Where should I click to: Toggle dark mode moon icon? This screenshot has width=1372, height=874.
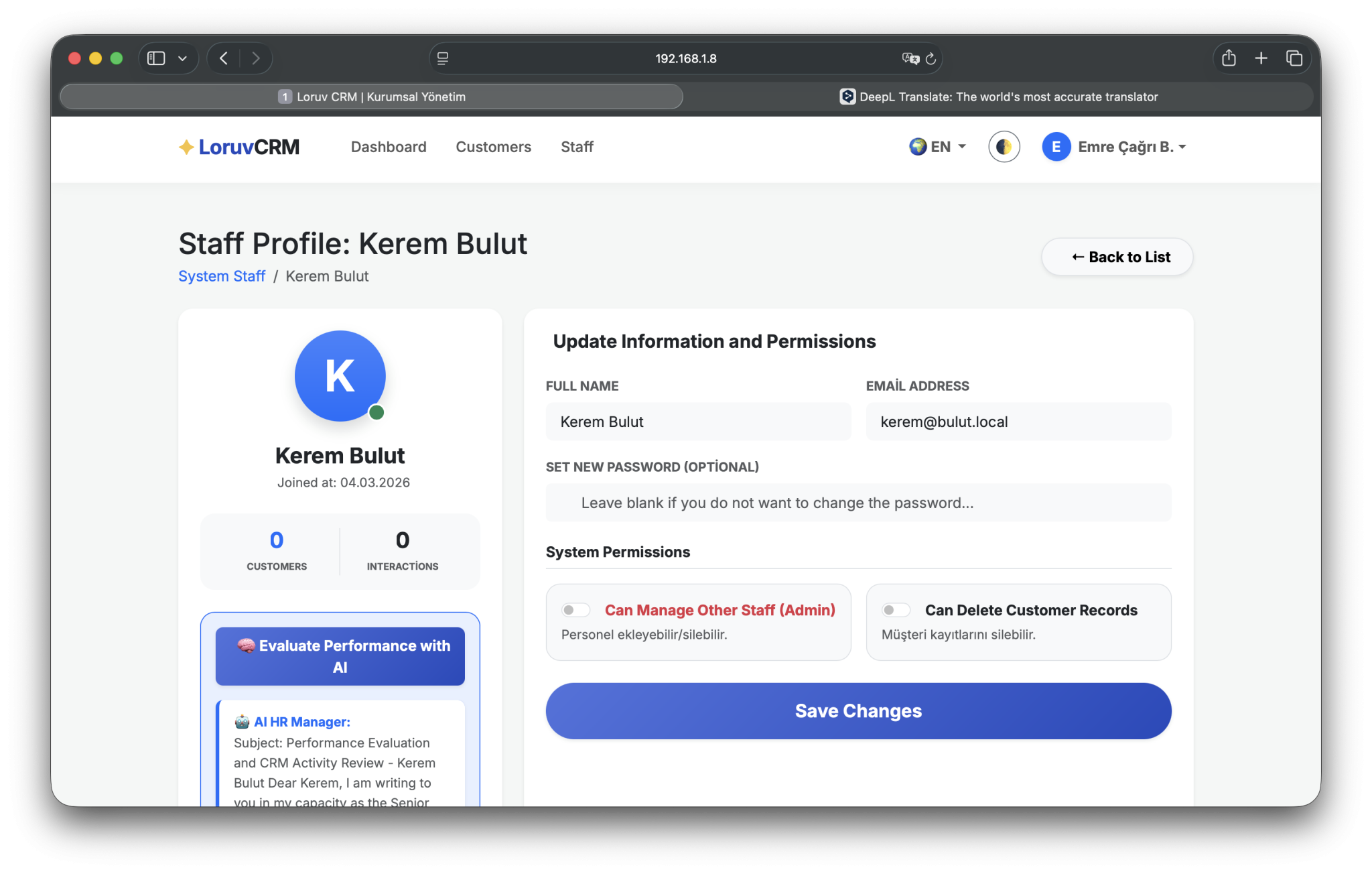click(x=1004, y=147)
